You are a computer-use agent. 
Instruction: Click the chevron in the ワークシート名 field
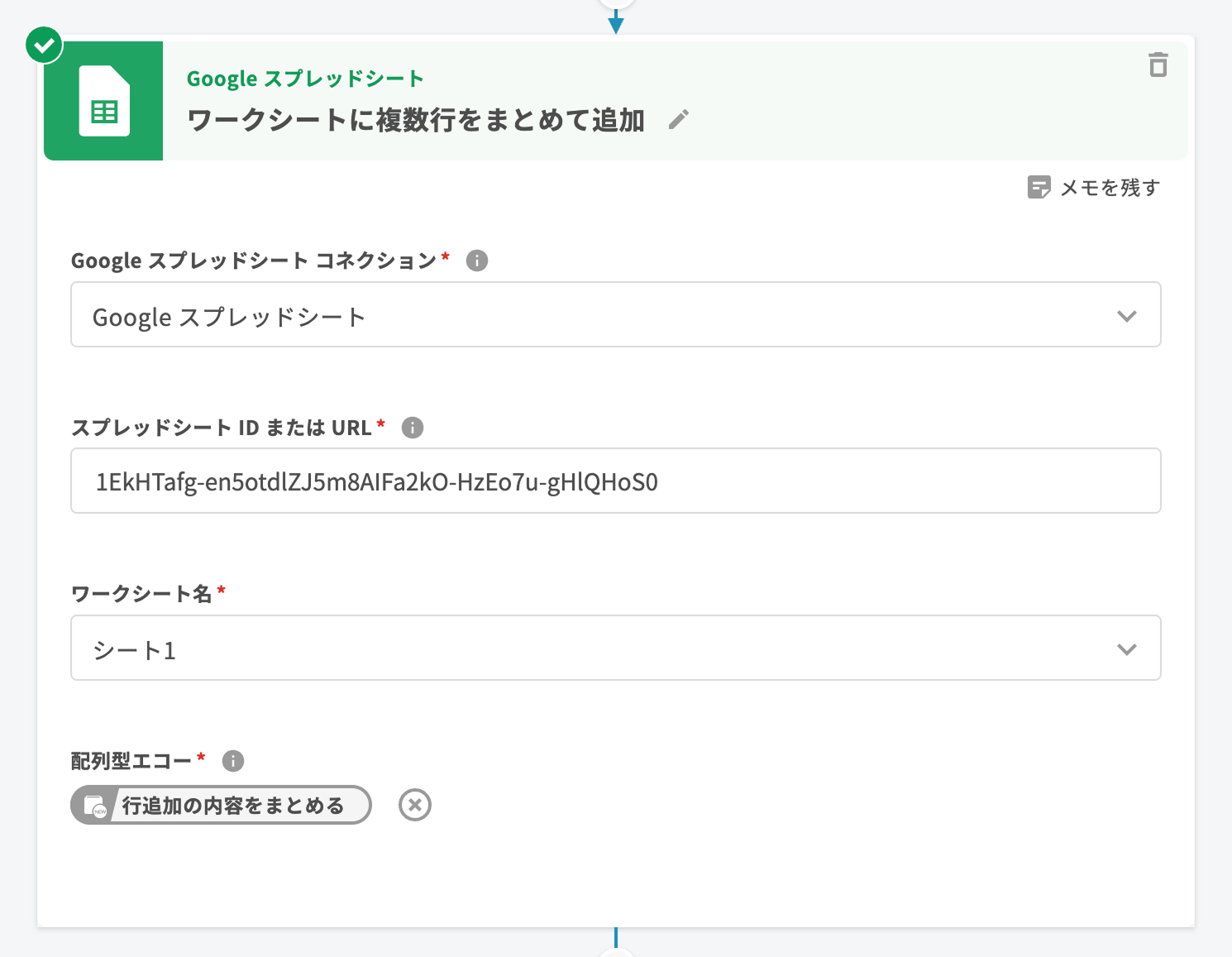[1126, 649]
